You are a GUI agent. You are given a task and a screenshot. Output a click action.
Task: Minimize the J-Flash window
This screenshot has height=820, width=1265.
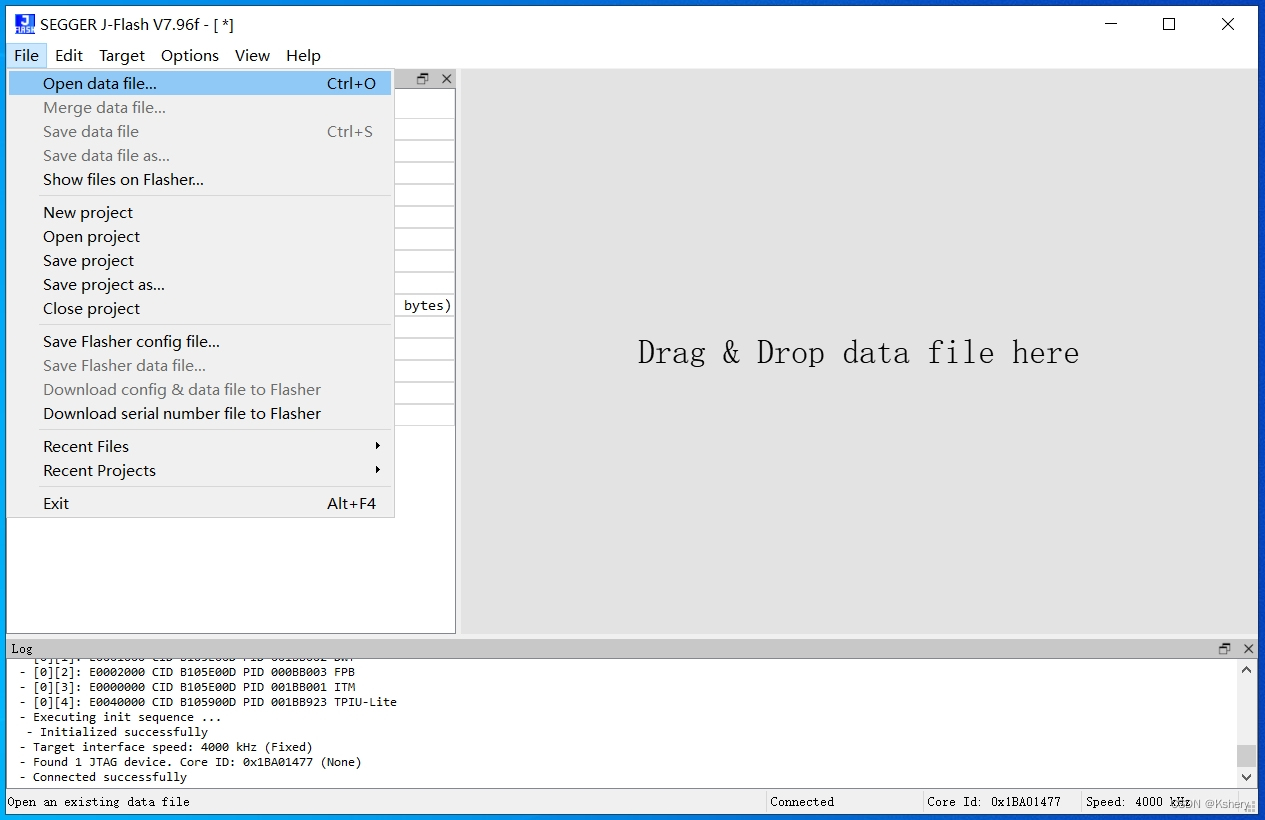click(1110, 24)
